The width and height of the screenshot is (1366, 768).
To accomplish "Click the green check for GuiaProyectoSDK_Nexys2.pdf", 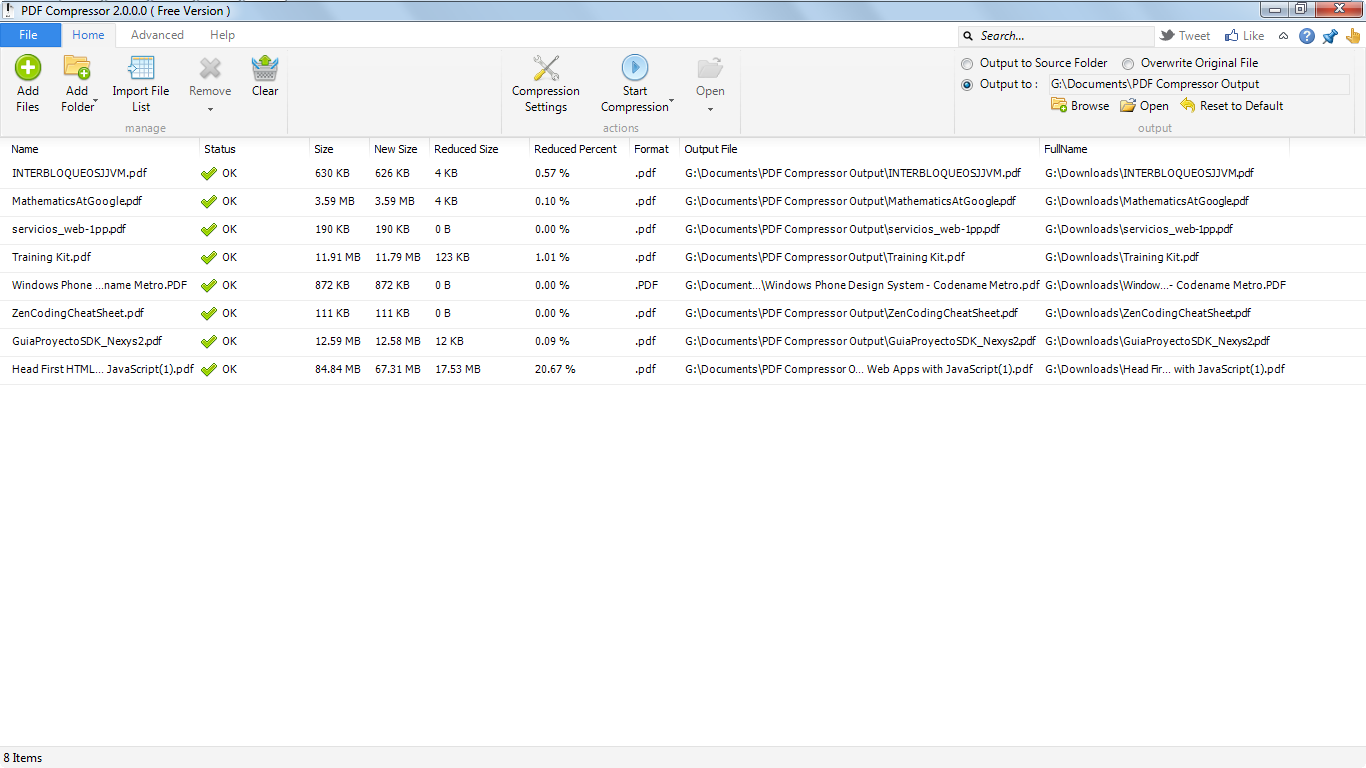I will [x=209, y=341].
